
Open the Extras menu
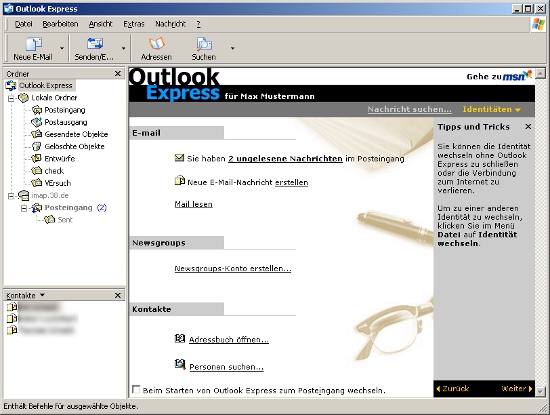point(134,24)
